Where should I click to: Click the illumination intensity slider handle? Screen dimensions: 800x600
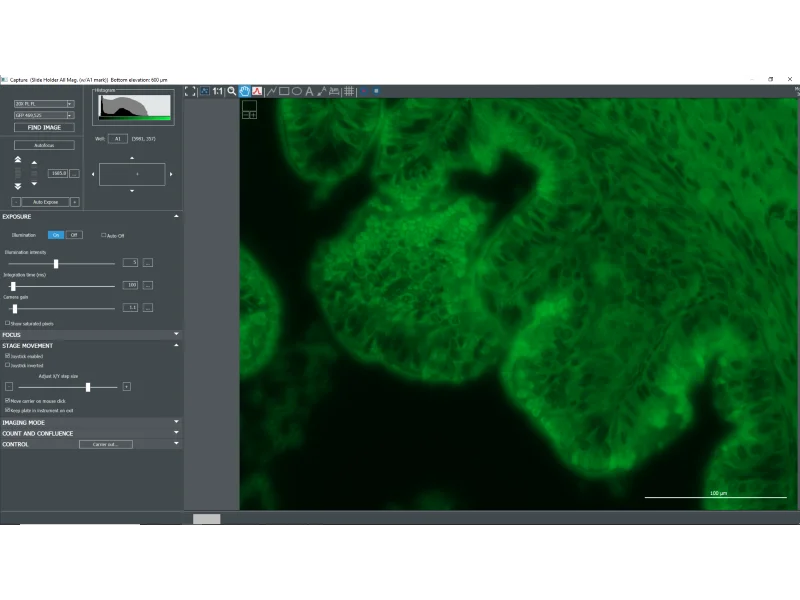56,264
